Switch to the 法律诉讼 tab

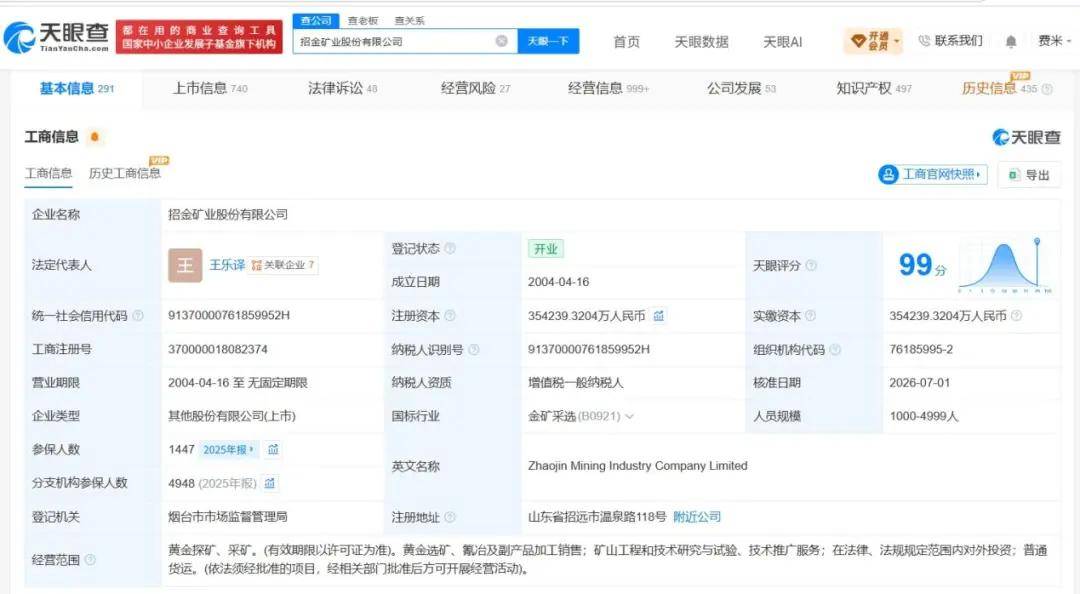[342, 88]
